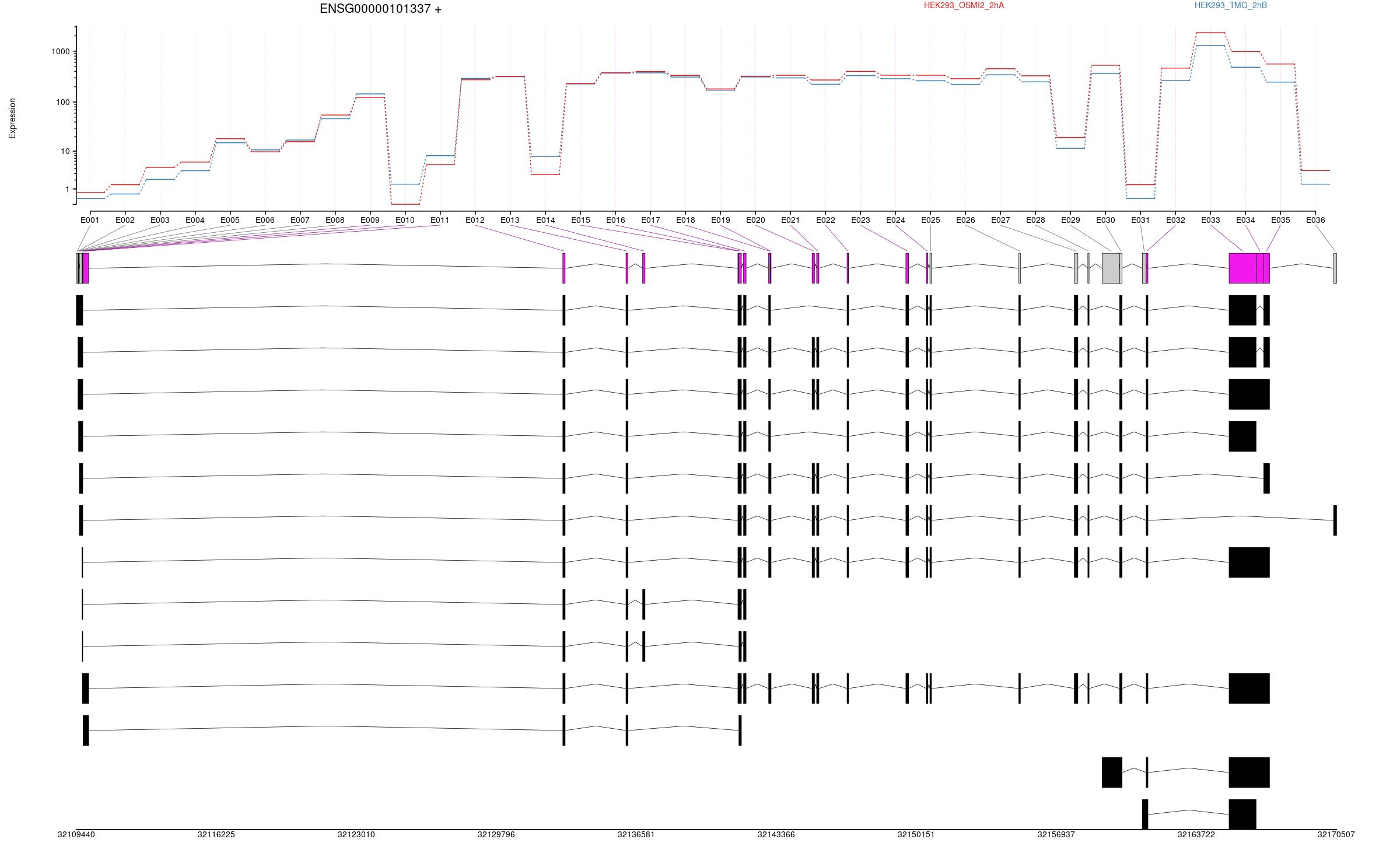Click exon label E018

[685, 220]
